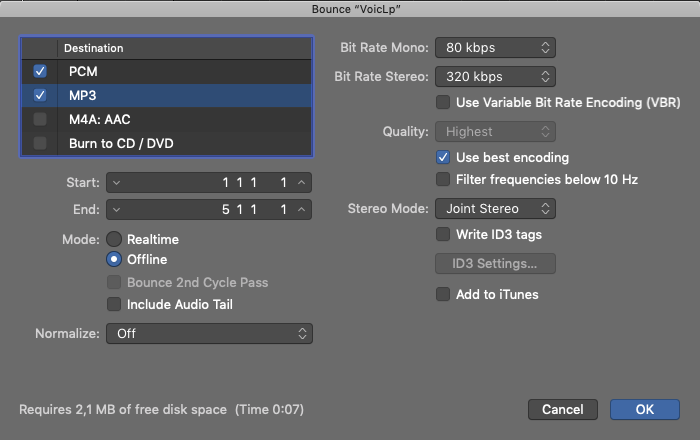The width and height of the screenshot is (700, 440).
Task: Click the OK button to bounce
Action: (644, 409)
